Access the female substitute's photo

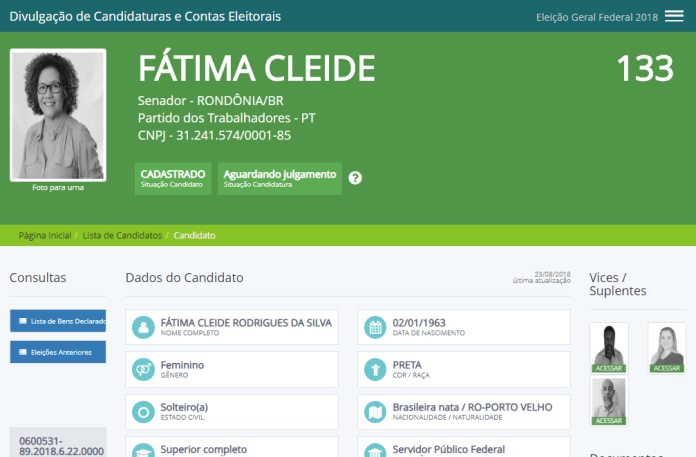click(x=666, y=347)
